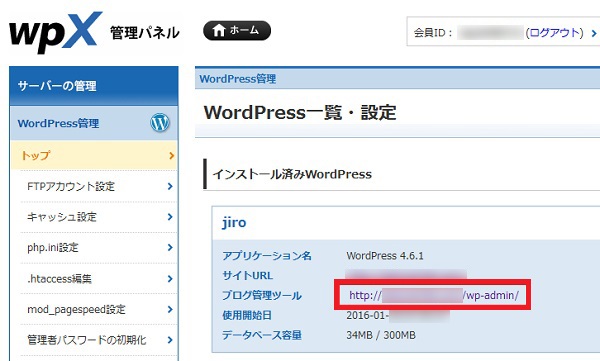Click サーバーの管理 sidebar header
600x361 pixels.
click(94, 86)
